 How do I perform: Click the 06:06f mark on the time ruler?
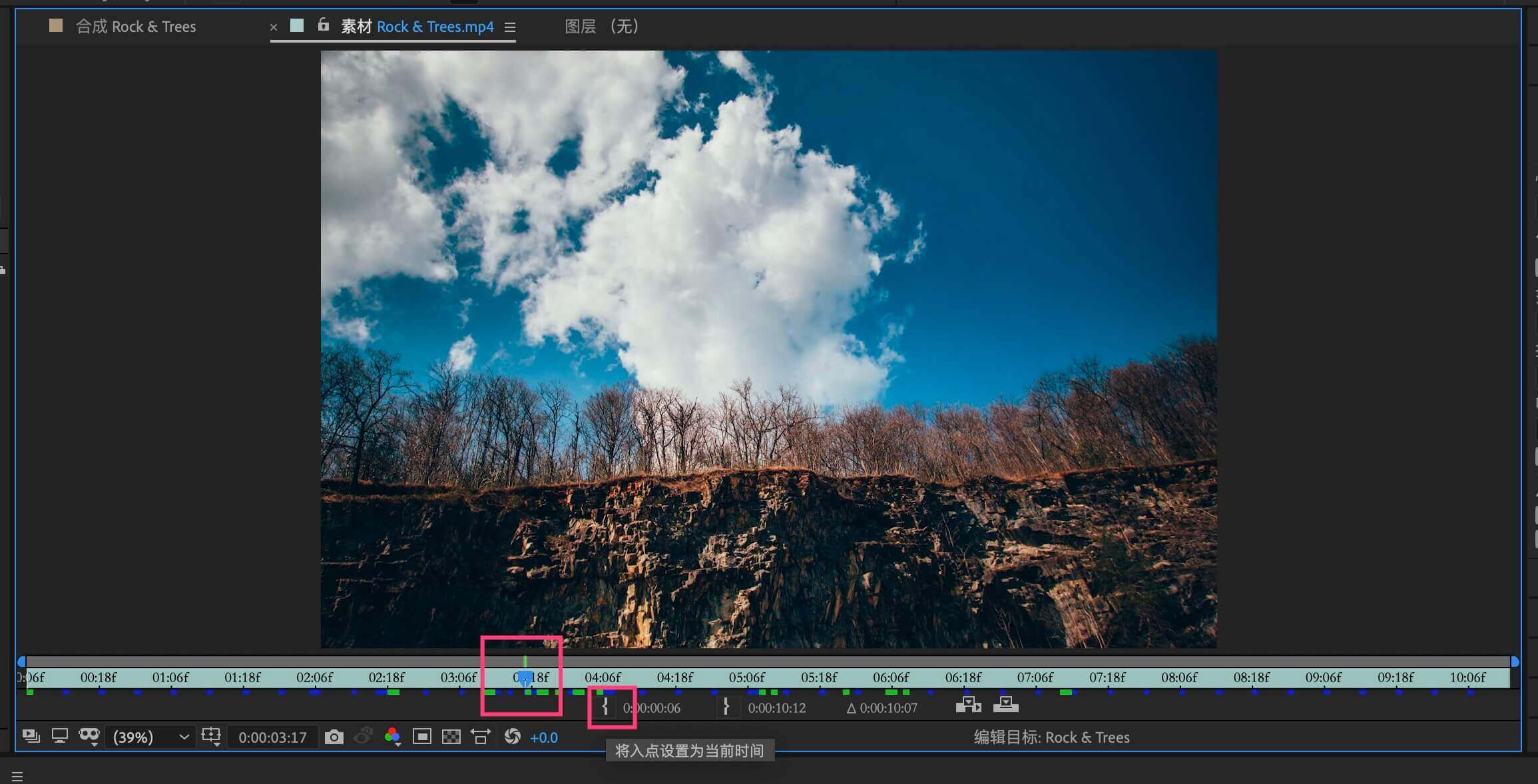point(890,678)
